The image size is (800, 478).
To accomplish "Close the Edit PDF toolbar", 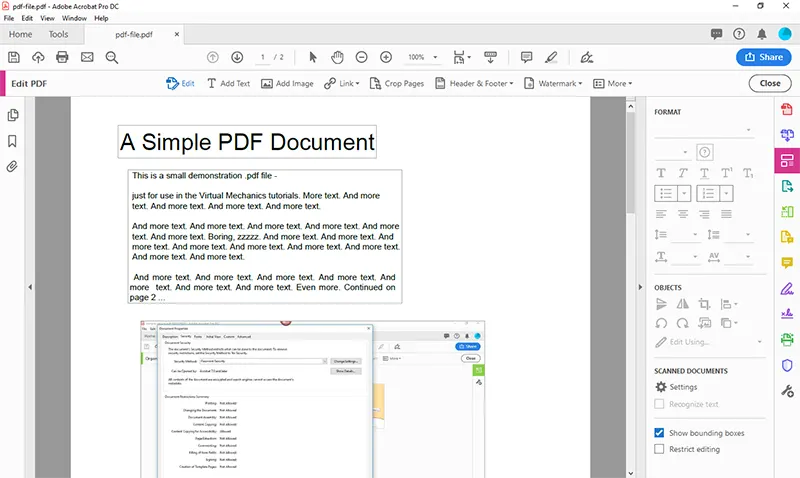I will (x=770, y=83).
